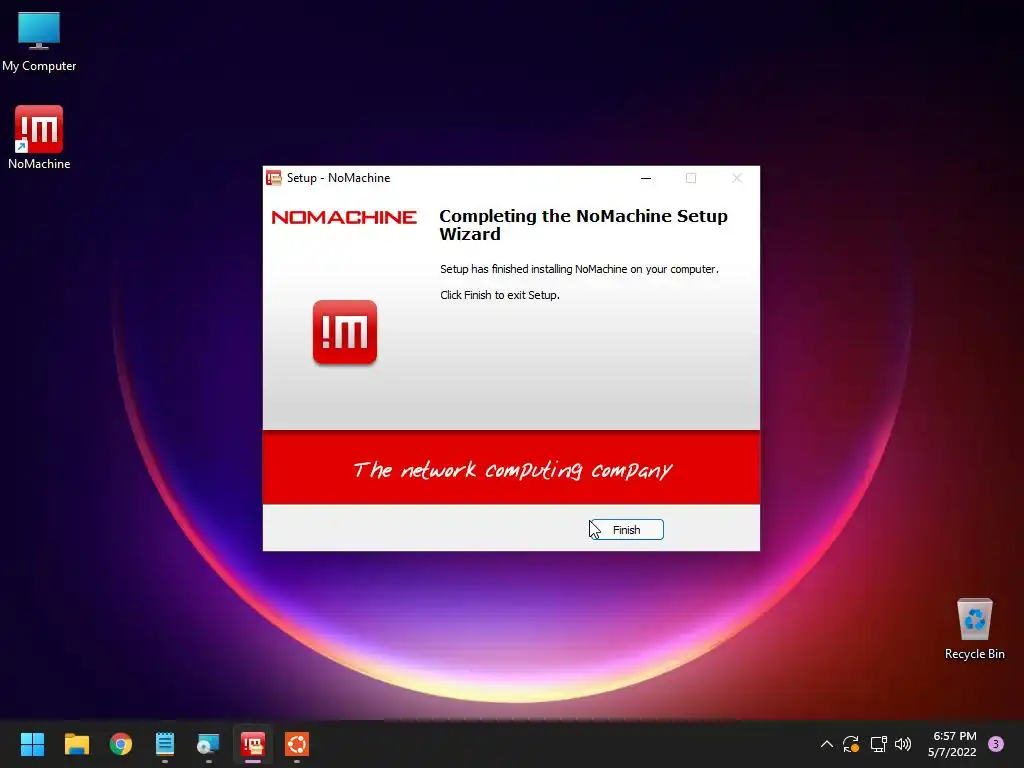Open the sync status tray icon
The height and width of the screenshot is (768, 1024).
pos(851,744)
